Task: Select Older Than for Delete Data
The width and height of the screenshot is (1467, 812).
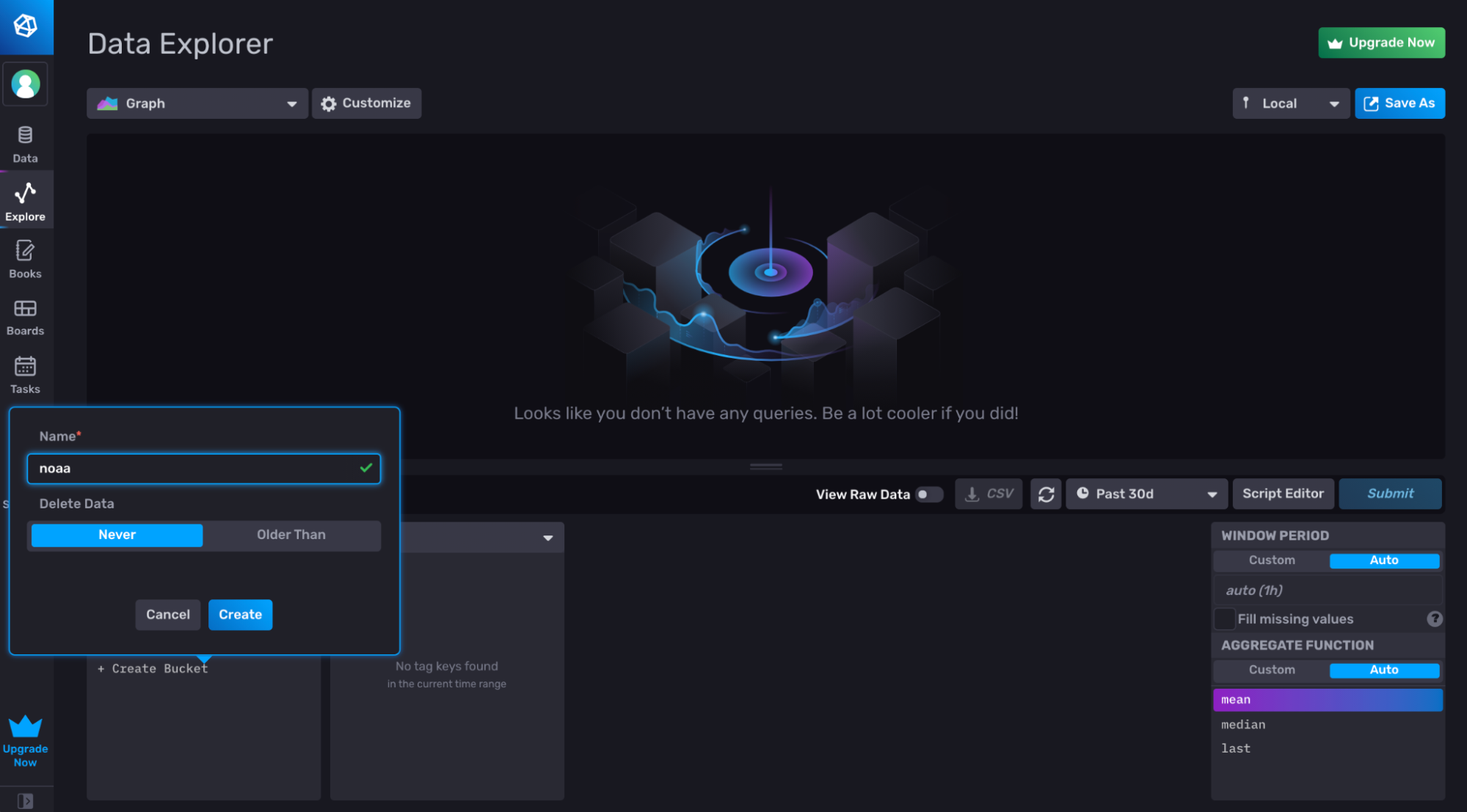Action: coord(291,535)
